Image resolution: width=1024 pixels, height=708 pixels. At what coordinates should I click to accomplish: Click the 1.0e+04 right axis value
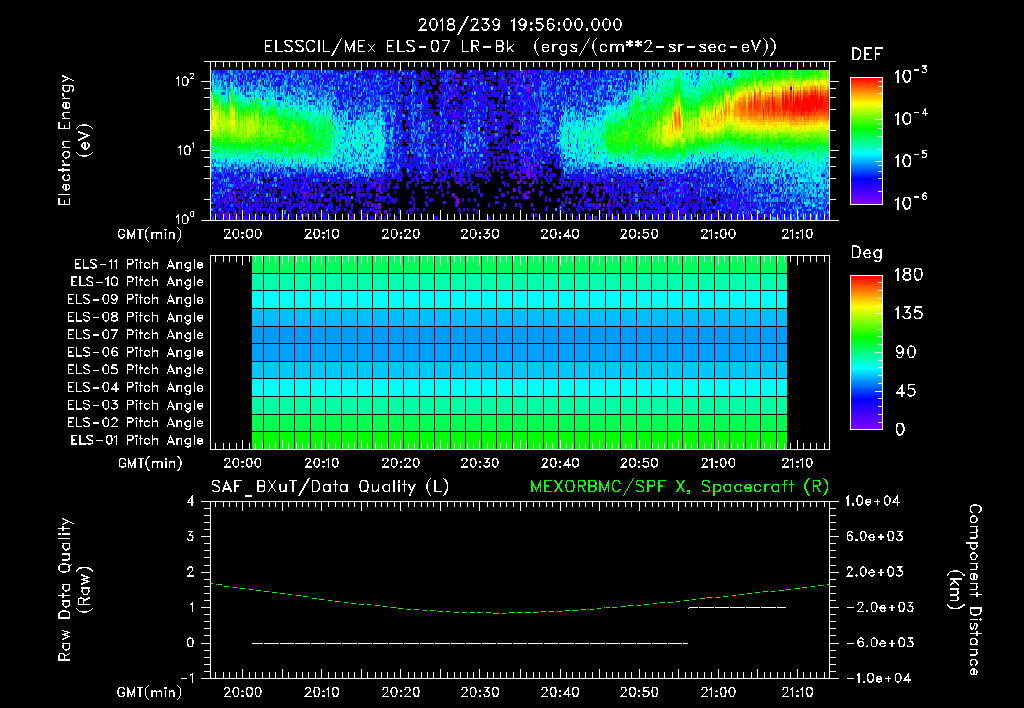[872, 501]
